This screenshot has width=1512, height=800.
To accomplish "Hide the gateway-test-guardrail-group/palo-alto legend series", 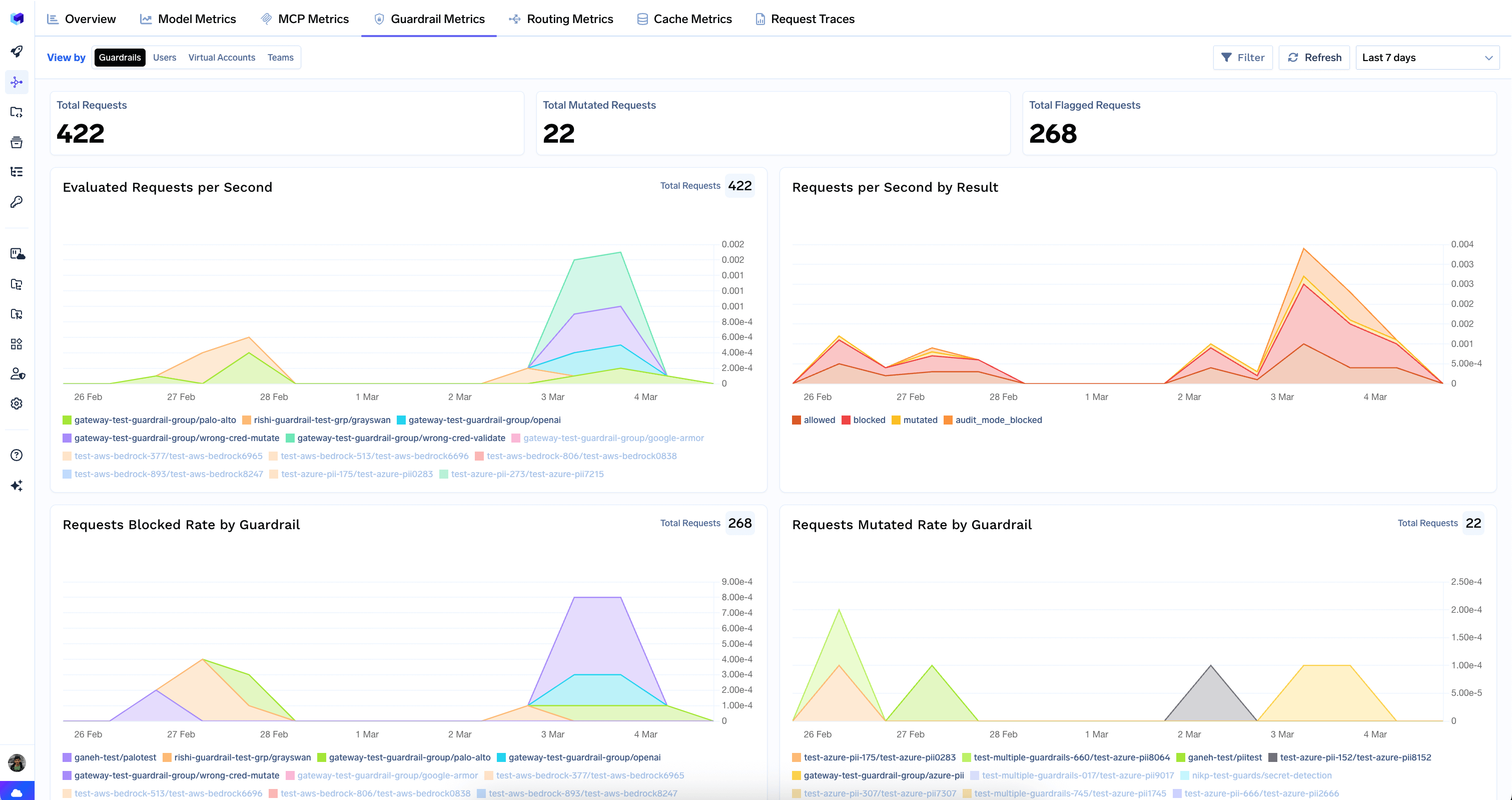I will point(155,420).
